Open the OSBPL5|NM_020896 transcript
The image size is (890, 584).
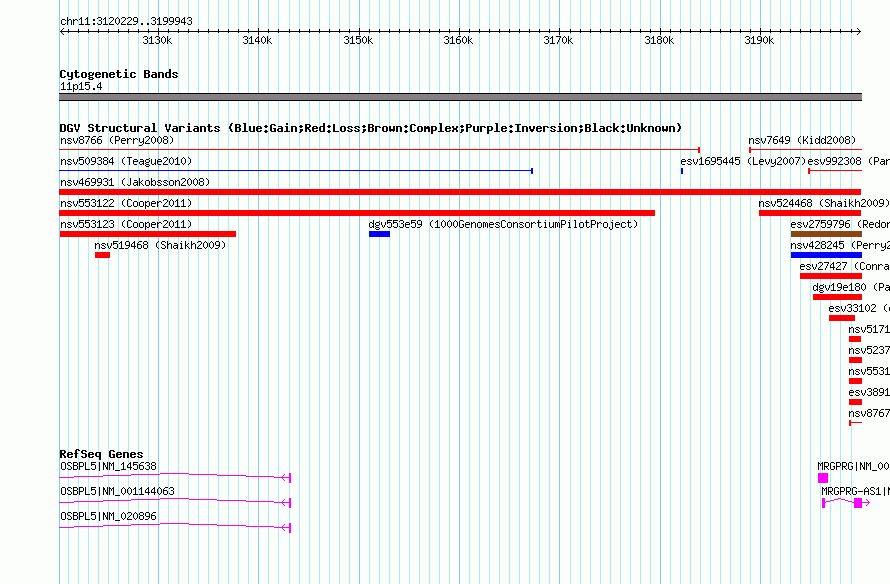pos(175,527)
